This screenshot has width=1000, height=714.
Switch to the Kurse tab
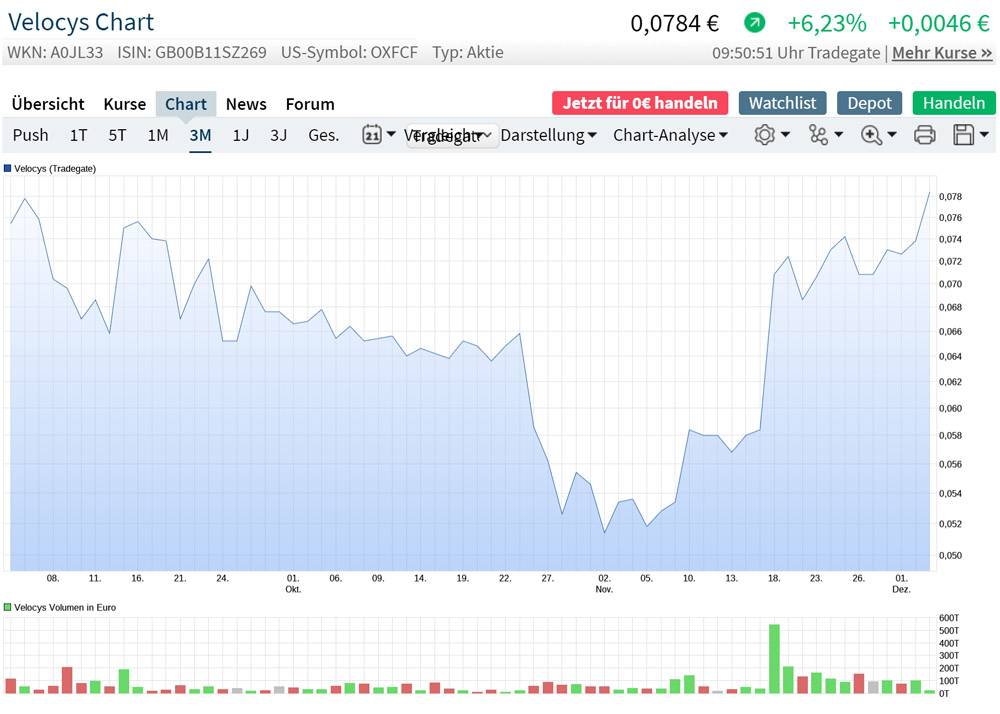click(124, 104)
